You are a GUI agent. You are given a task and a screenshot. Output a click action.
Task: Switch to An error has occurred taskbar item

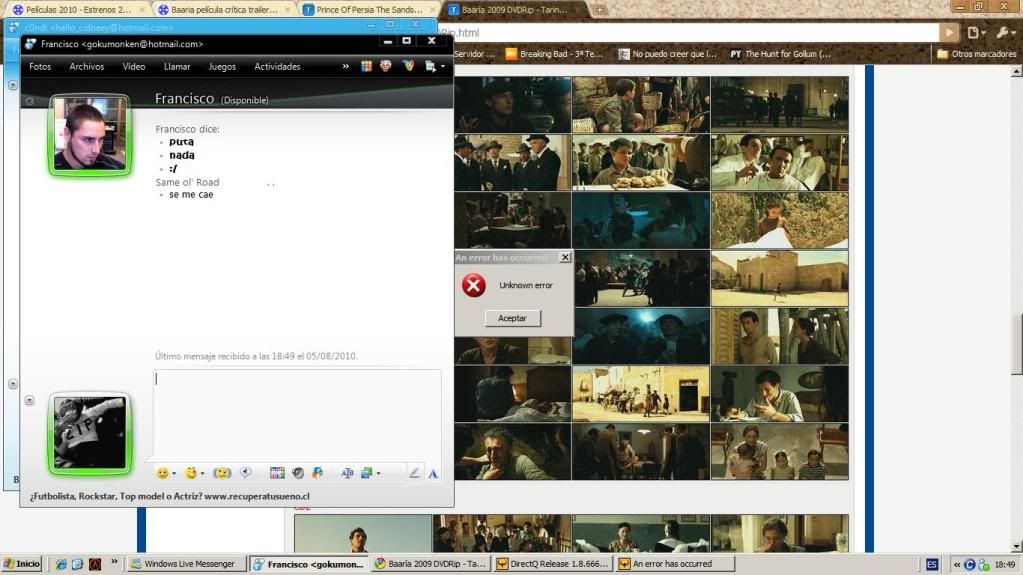click(x=675, y=564)
